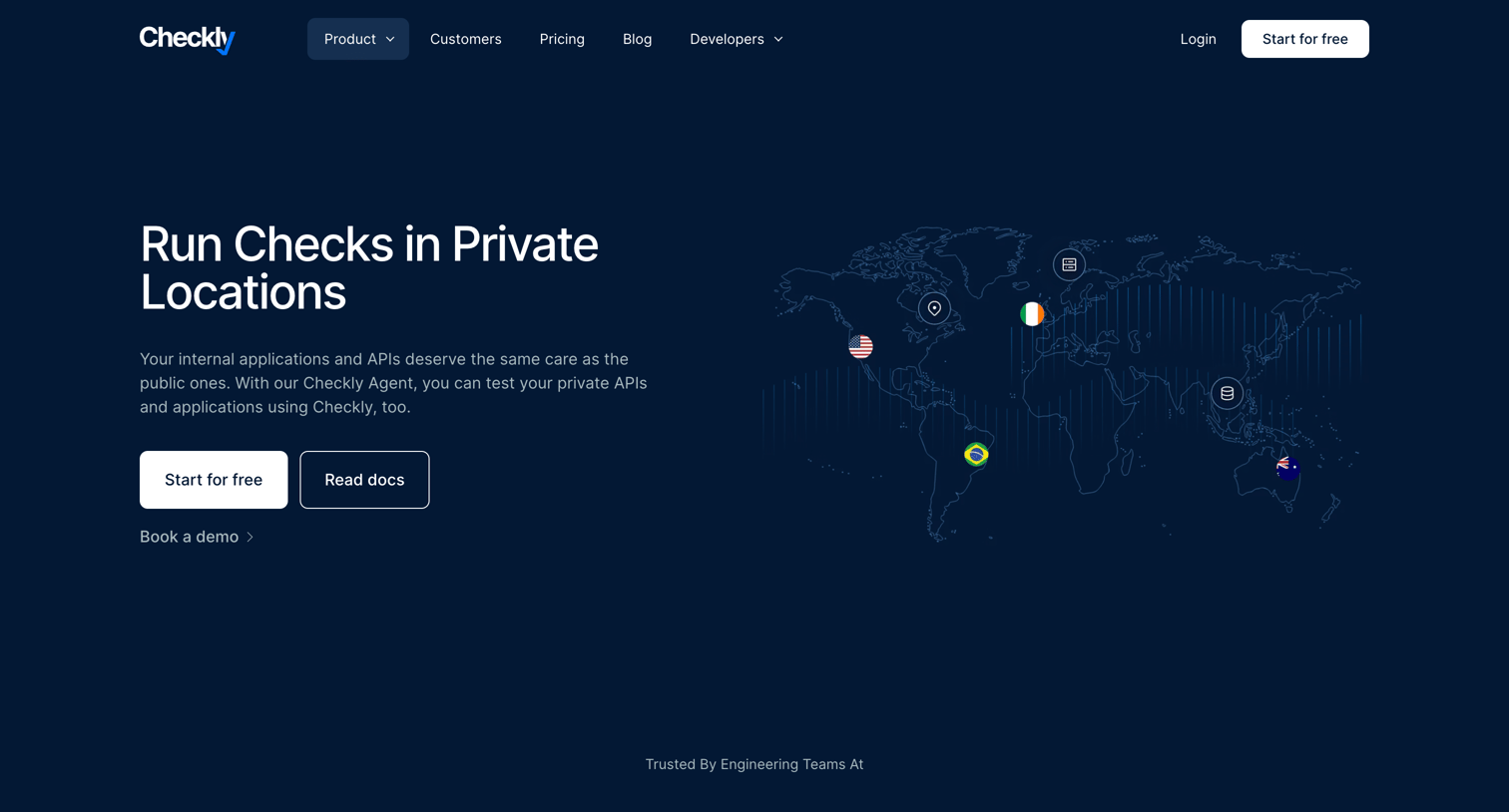Viewport: 1509px width, 812px height.
Task: Click the location pin icon on map
Action: 934,308
